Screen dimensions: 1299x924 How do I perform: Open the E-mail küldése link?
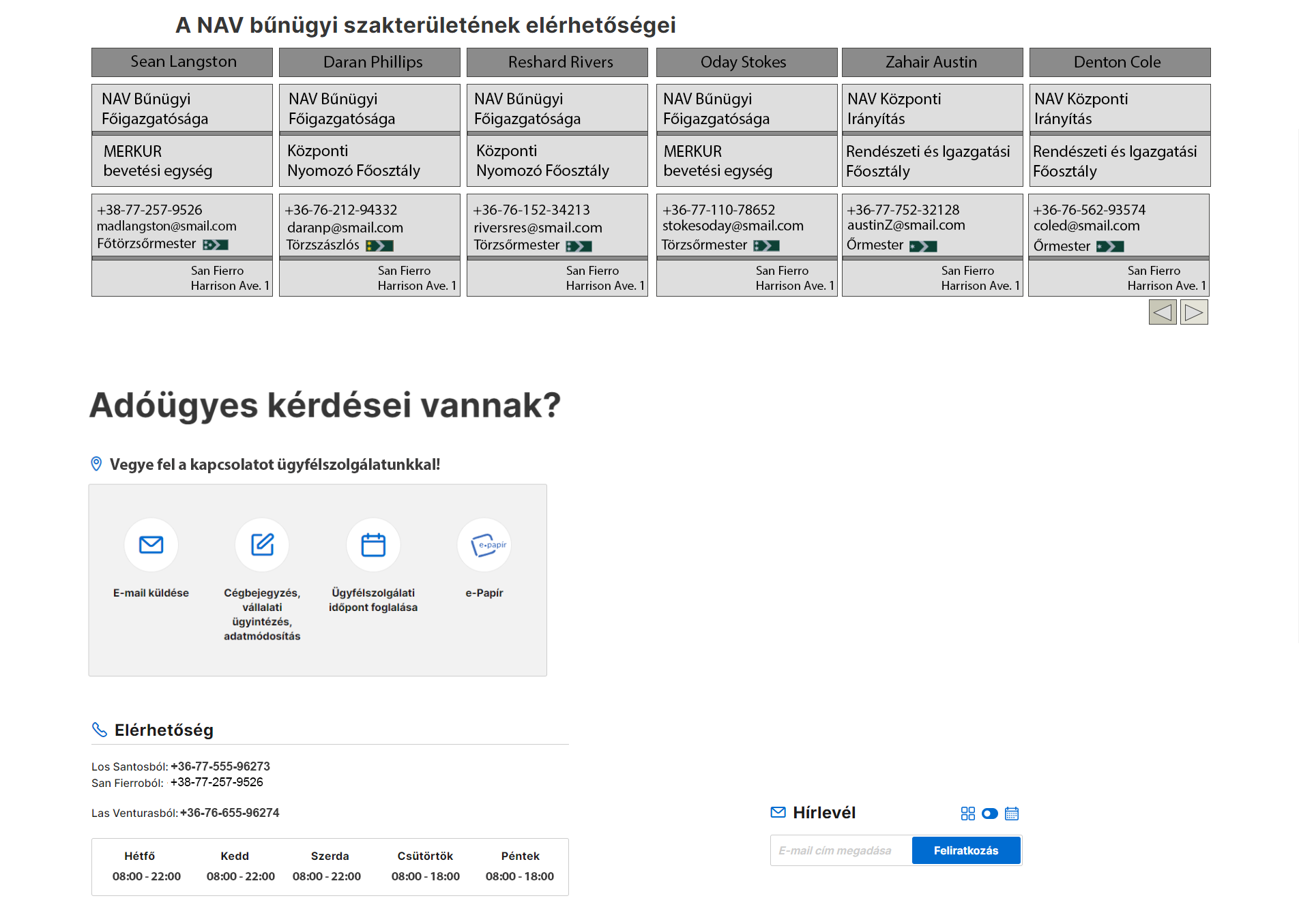pyautogui.click(x=151, y=593)
